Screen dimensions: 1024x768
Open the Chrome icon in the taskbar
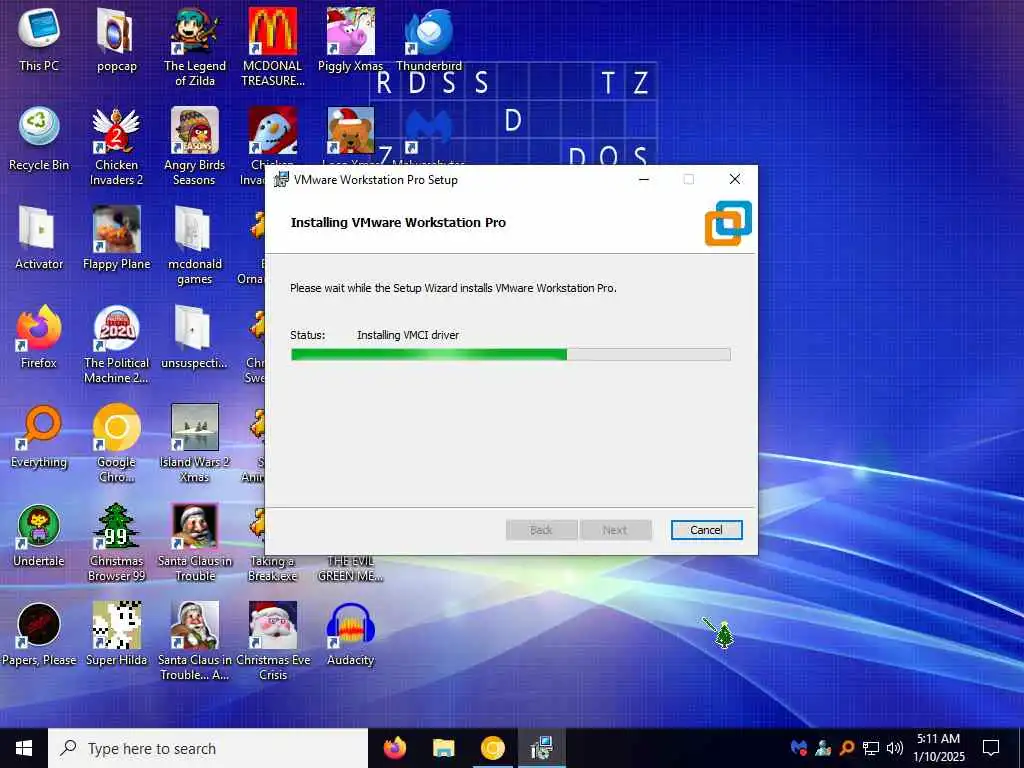coord(492,748)
